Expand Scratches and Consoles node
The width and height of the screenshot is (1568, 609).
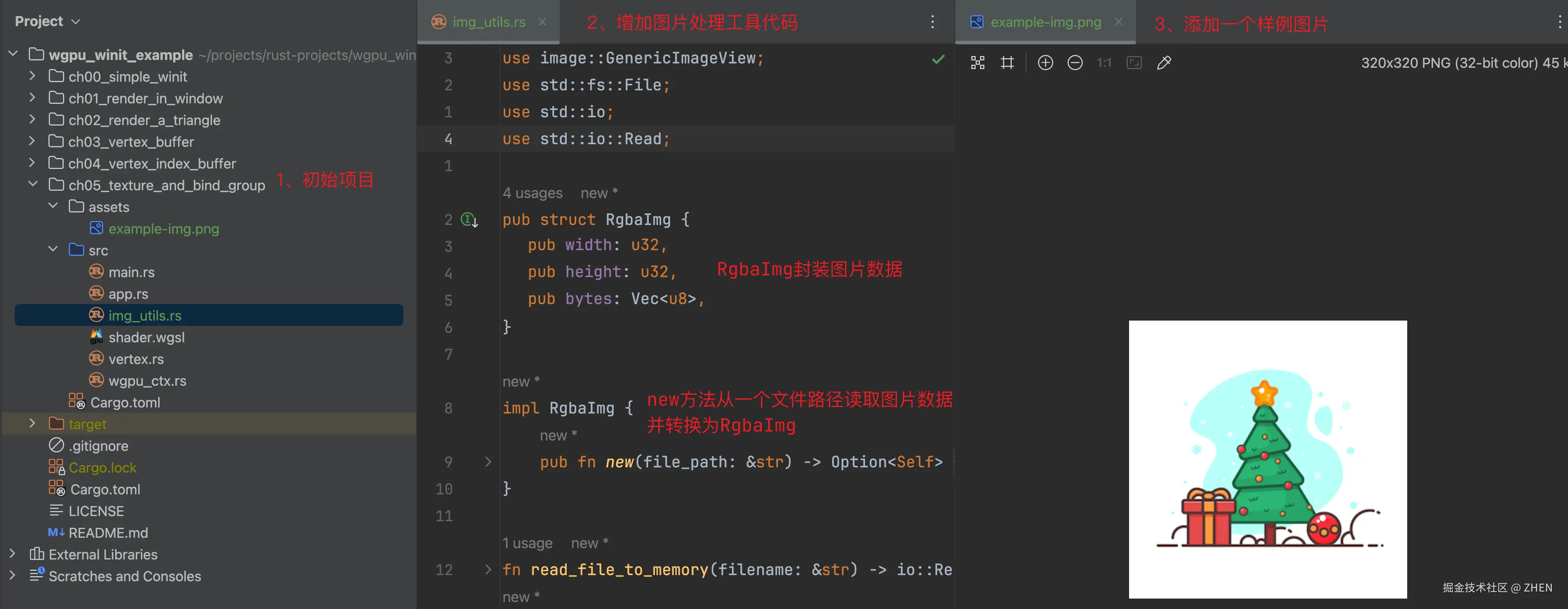(x=12, y=576)
